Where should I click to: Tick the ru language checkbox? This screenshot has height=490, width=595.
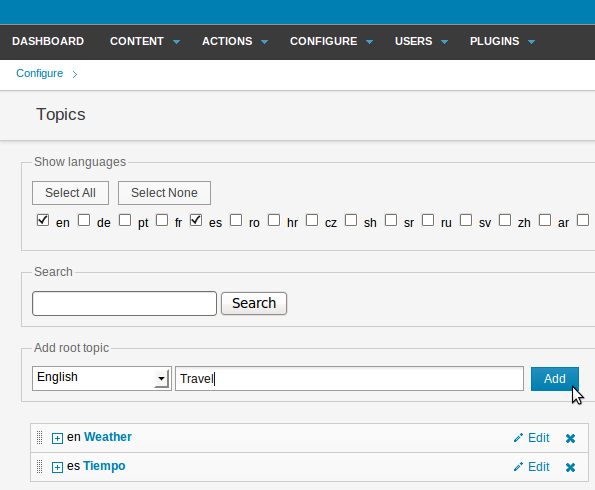[x=428, y=220]
